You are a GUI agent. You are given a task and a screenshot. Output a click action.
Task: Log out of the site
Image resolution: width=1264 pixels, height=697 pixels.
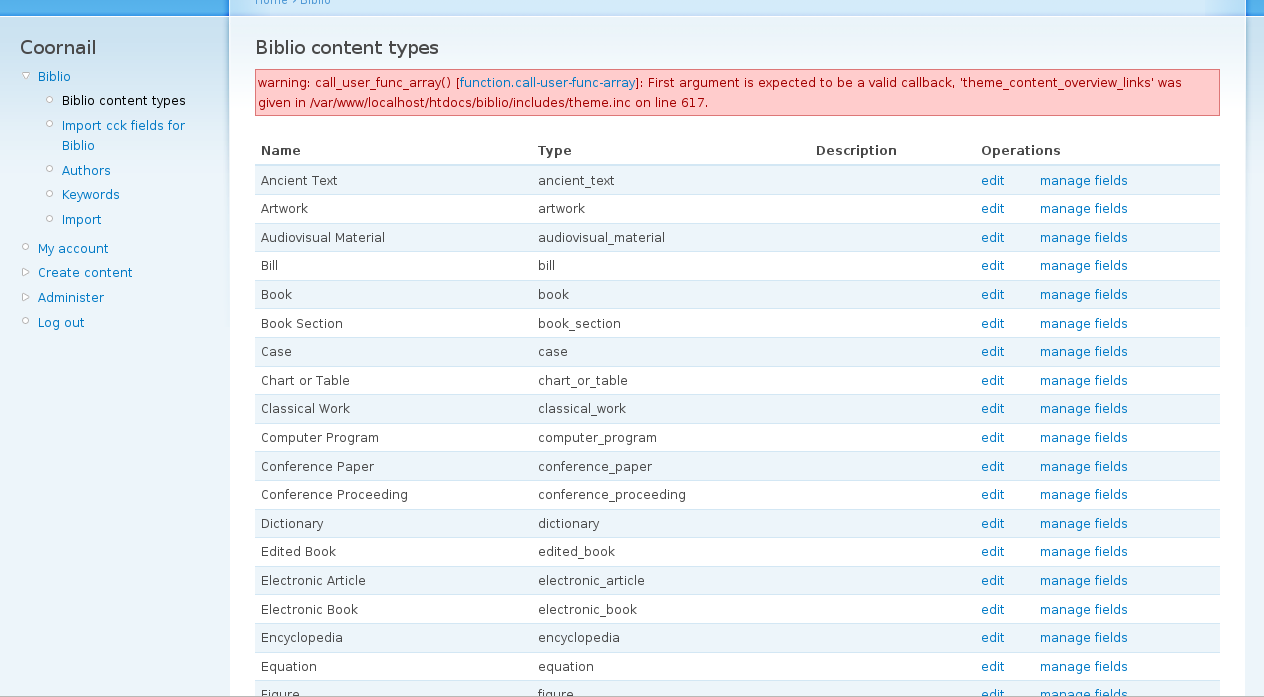[61, 323]
